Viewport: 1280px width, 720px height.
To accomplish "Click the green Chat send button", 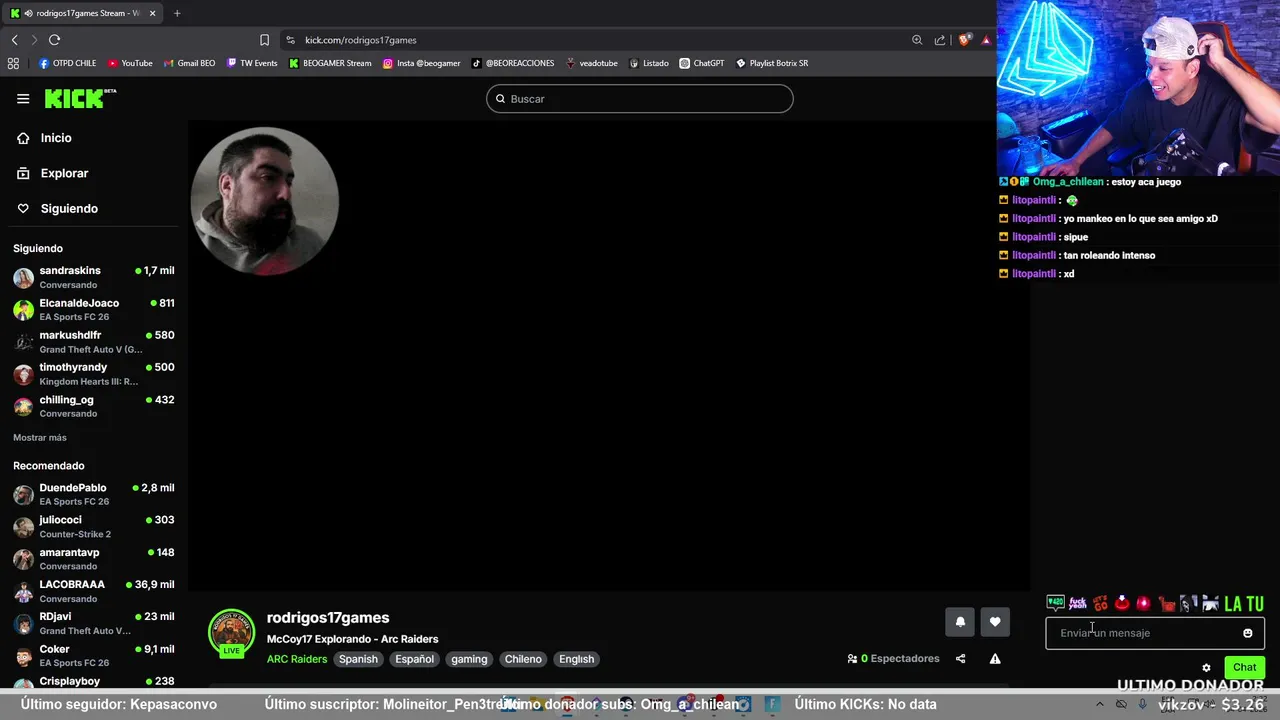I will (x=1244, y=667).
